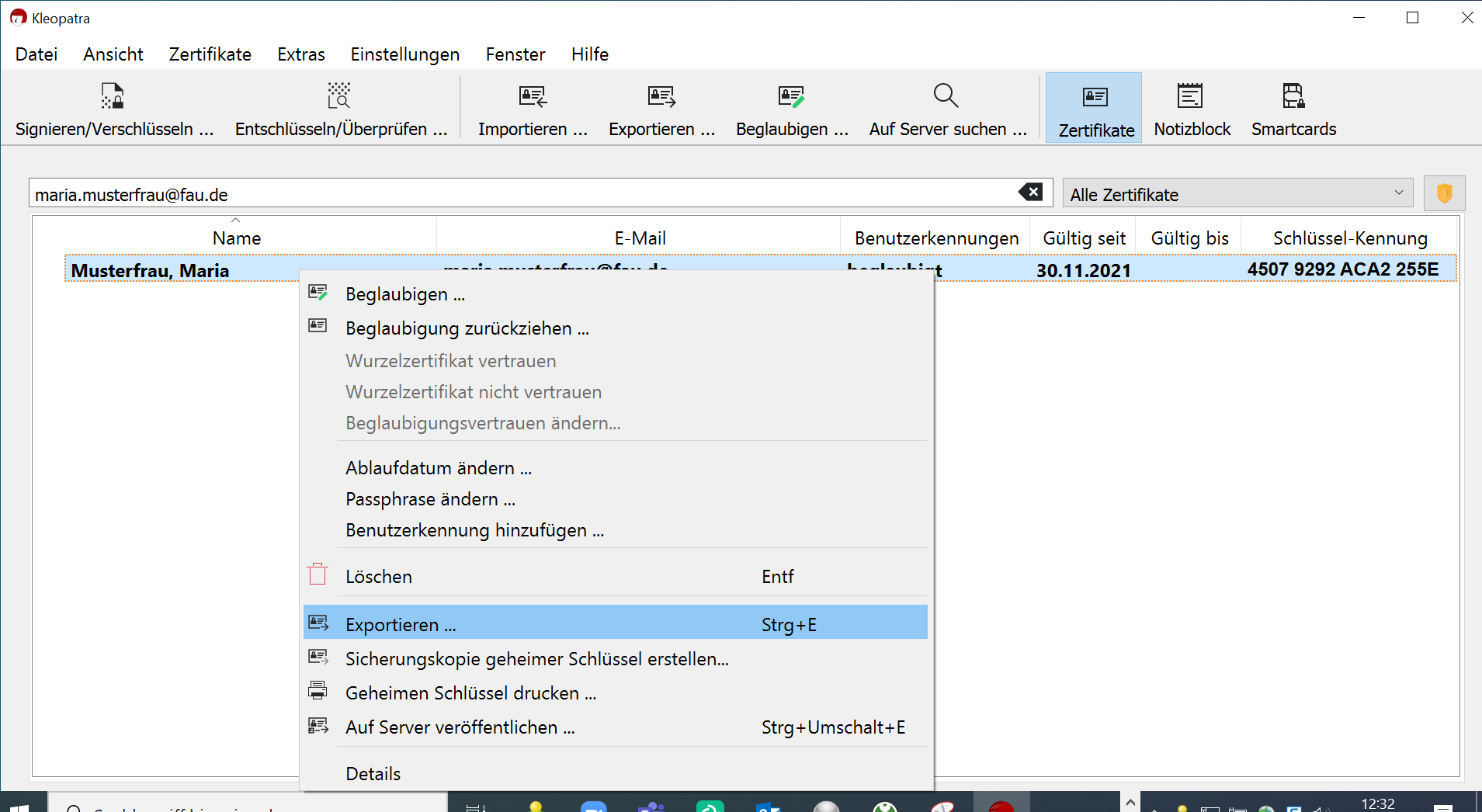1482x812 pixels.
Task: Click the Signieren/Verschlüsseln toolbar icon
Action: (x=113, y=96)
